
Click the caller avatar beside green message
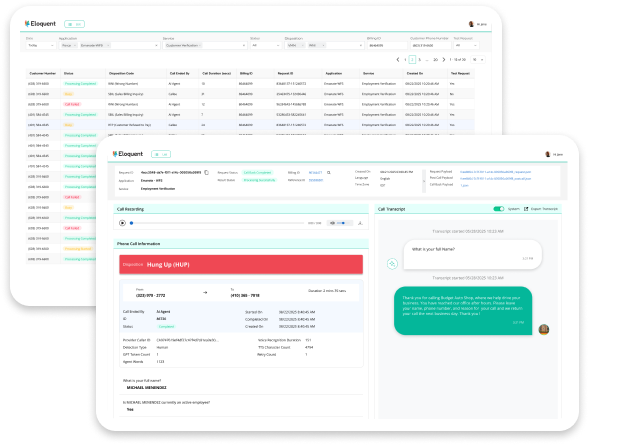pos(543,329)
